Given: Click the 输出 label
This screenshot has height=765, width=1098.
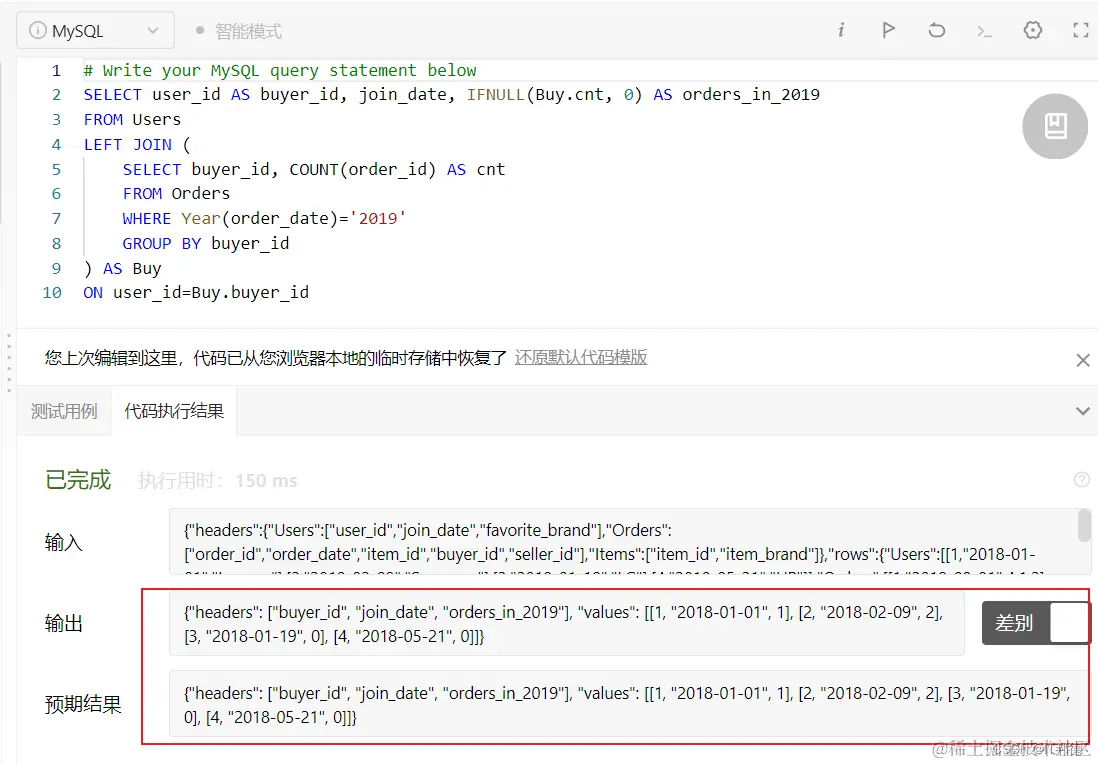Looking at the screenshot, I should click(64, 623).
